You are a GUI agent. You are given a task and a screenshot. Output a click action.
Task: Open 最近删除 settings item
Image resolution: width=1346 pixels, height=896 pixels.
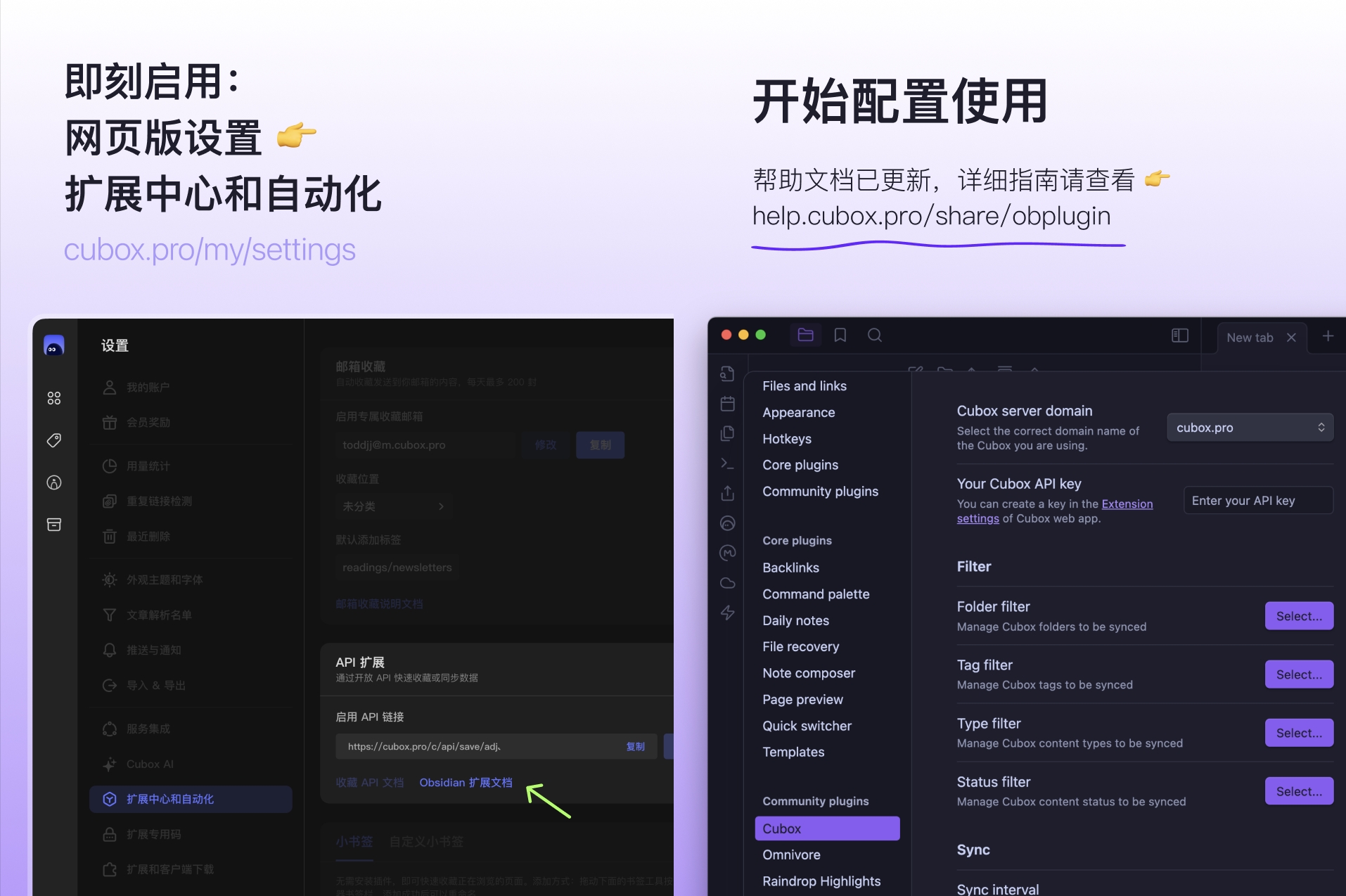click(191, 537)
